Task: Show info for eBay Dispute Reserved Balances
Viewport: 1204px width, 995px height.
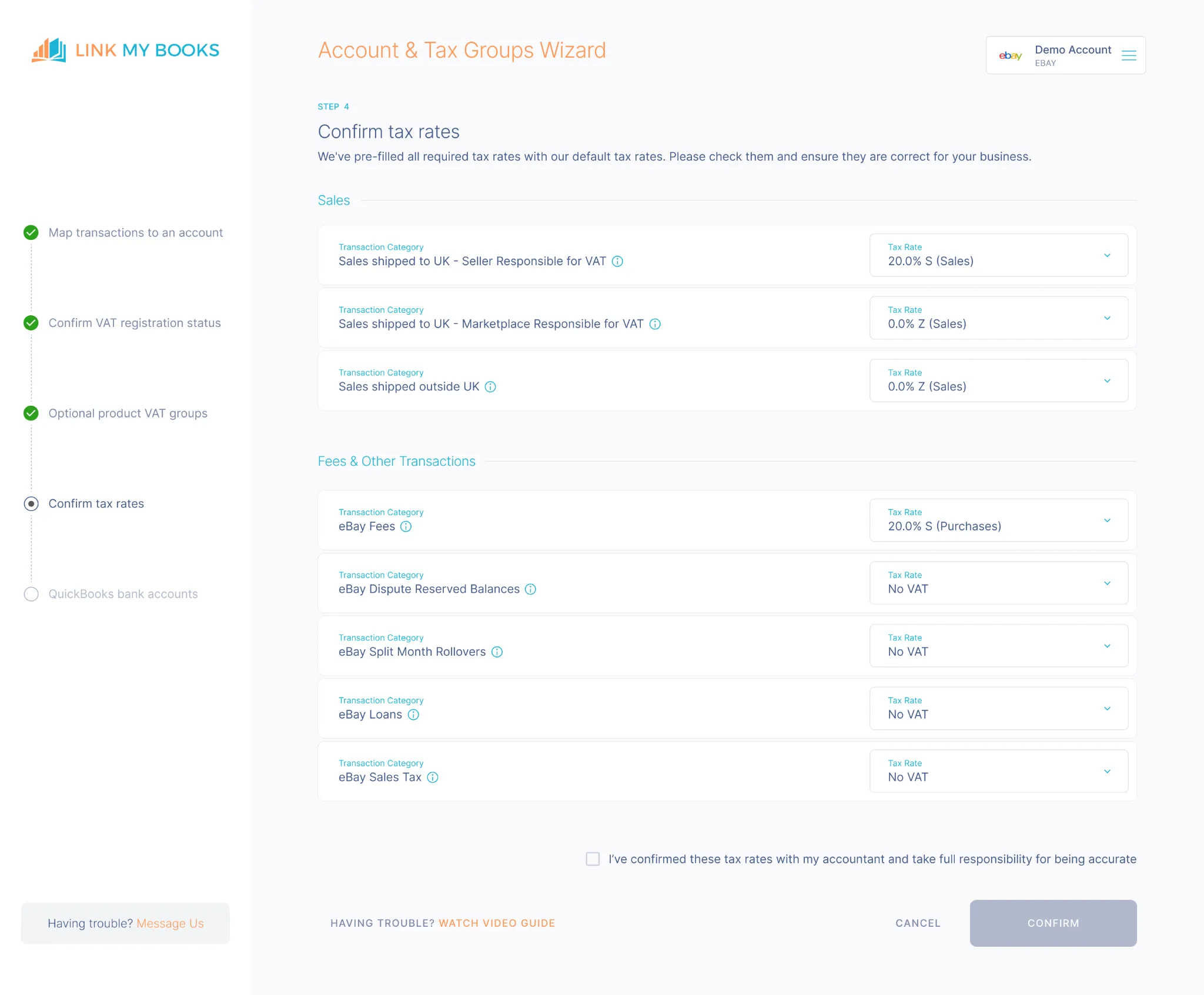Action: pyautogui.click(x=530, y=589)
